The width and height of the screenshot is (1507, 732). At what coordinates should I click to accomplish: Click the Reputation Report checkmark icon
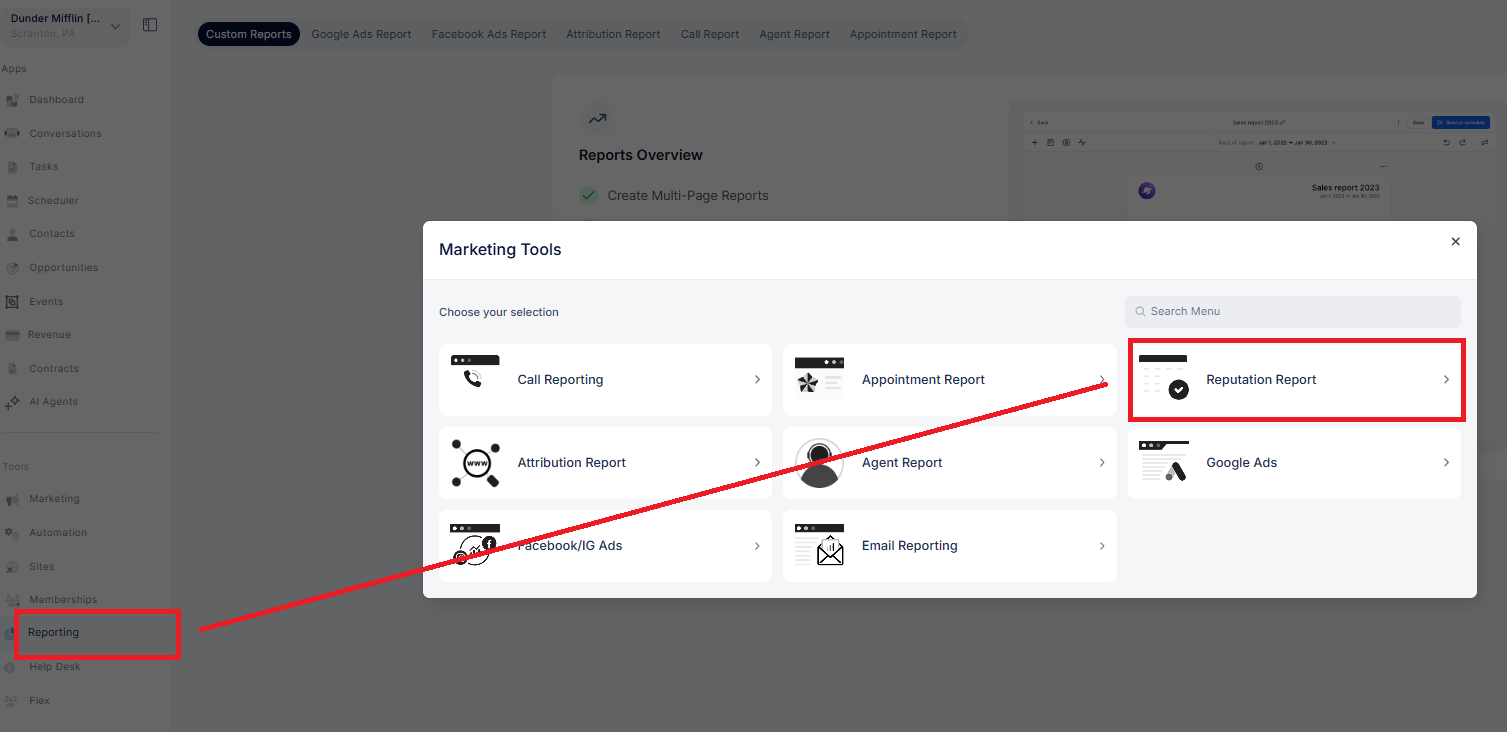point(1164,377)
